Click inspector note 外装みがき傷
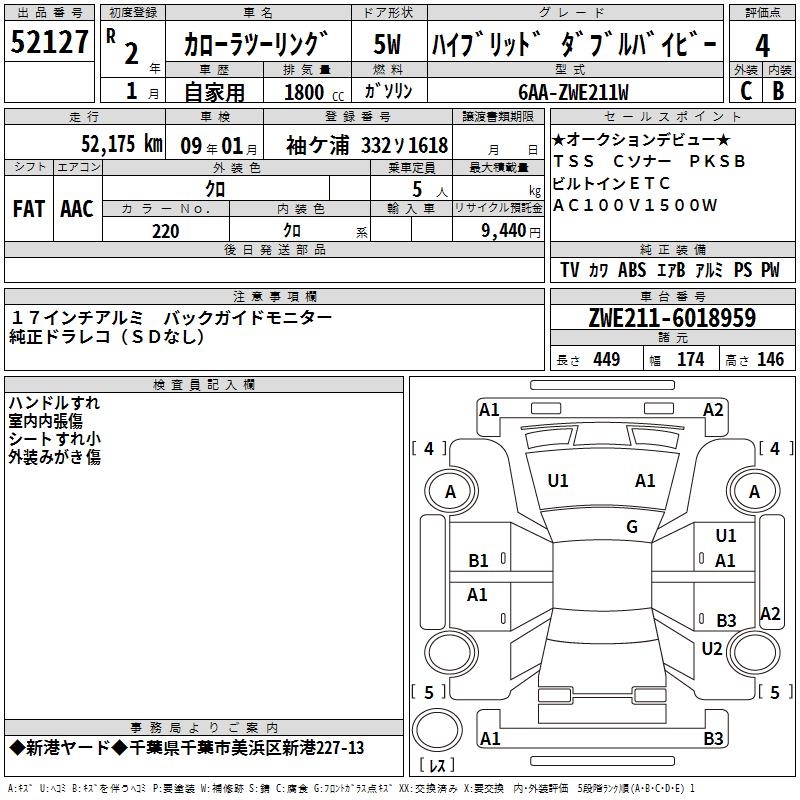 coord(54,456)
